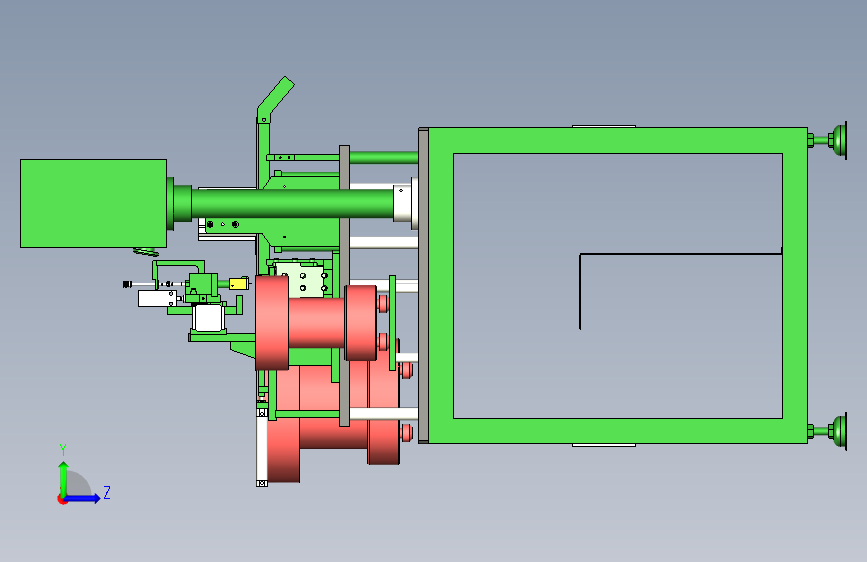Image resolution: width=867 pixels, height=562 pixels.
Task: Click the gray YZ plane quadrant of triad
Action: (x=78, y=483)
